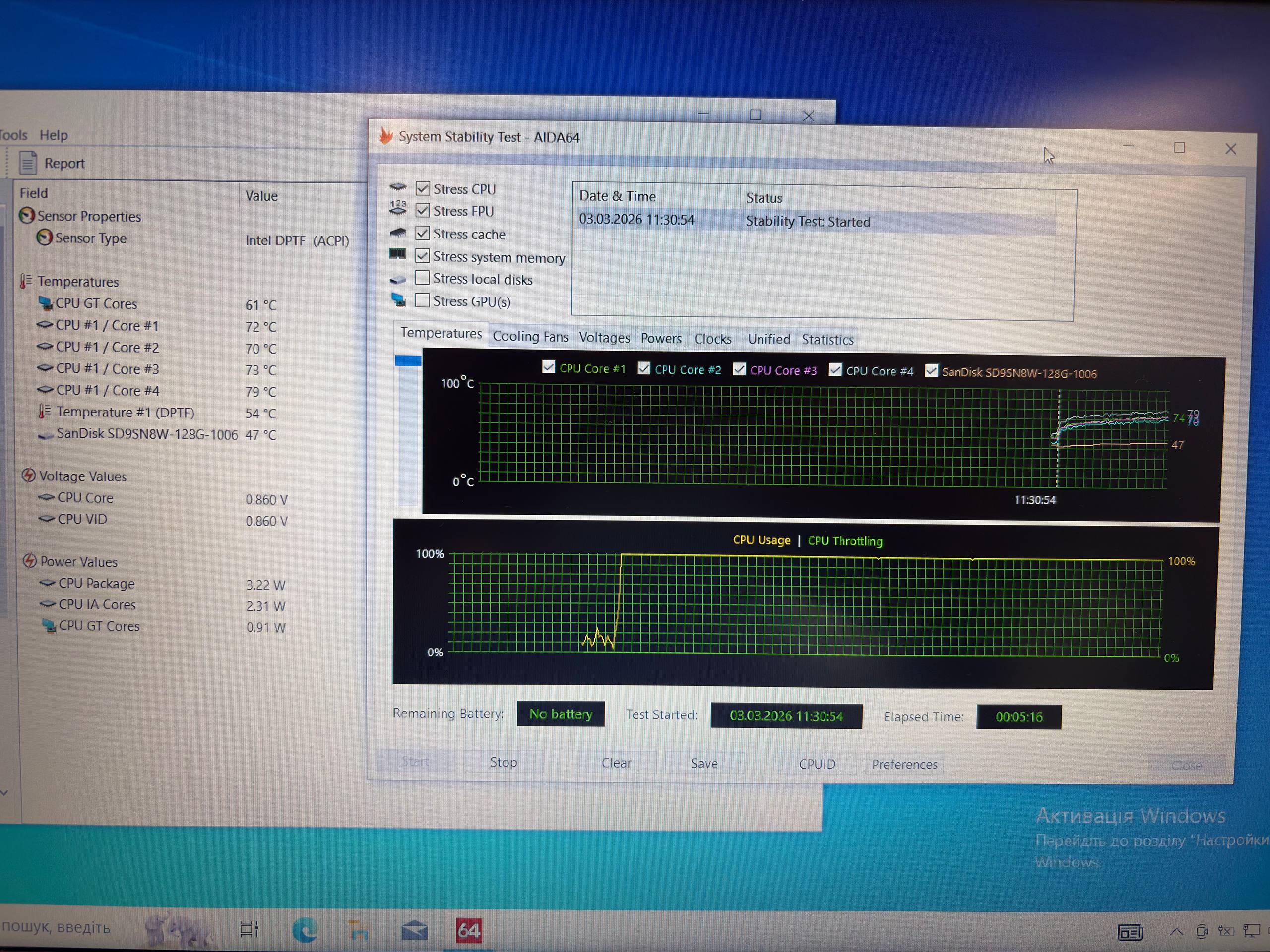Uncheck the Stress CPU checkbox

pyautogui.click(x=423, y=188)
